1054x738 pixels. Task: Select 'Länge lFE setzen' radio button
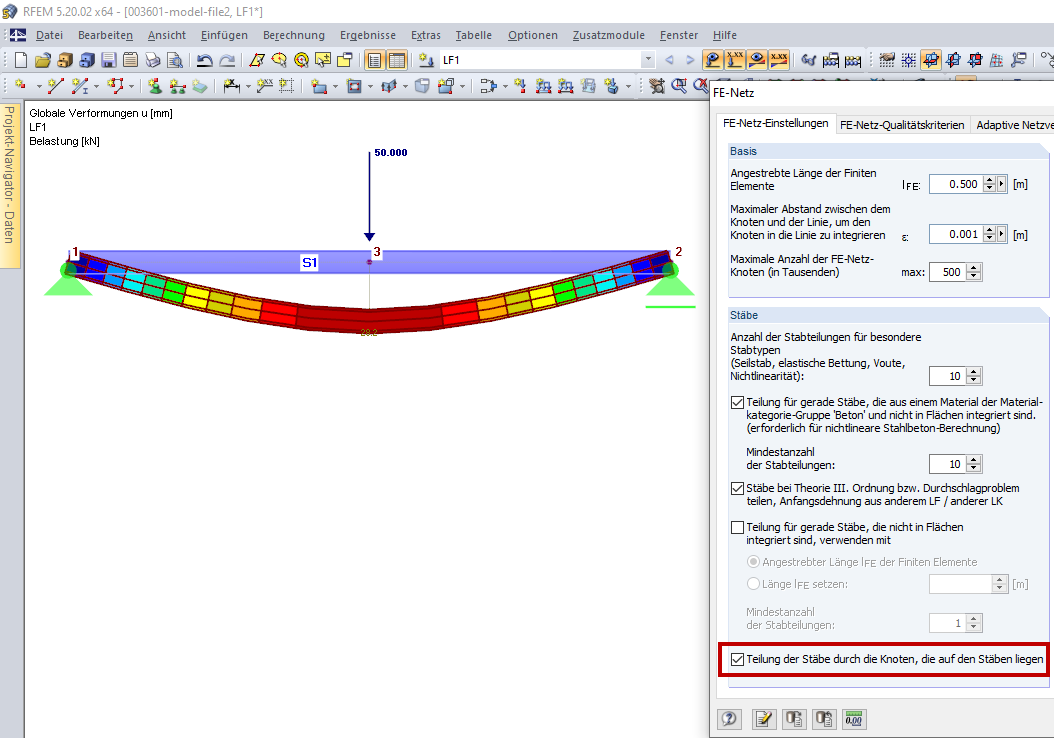[754, 584]
